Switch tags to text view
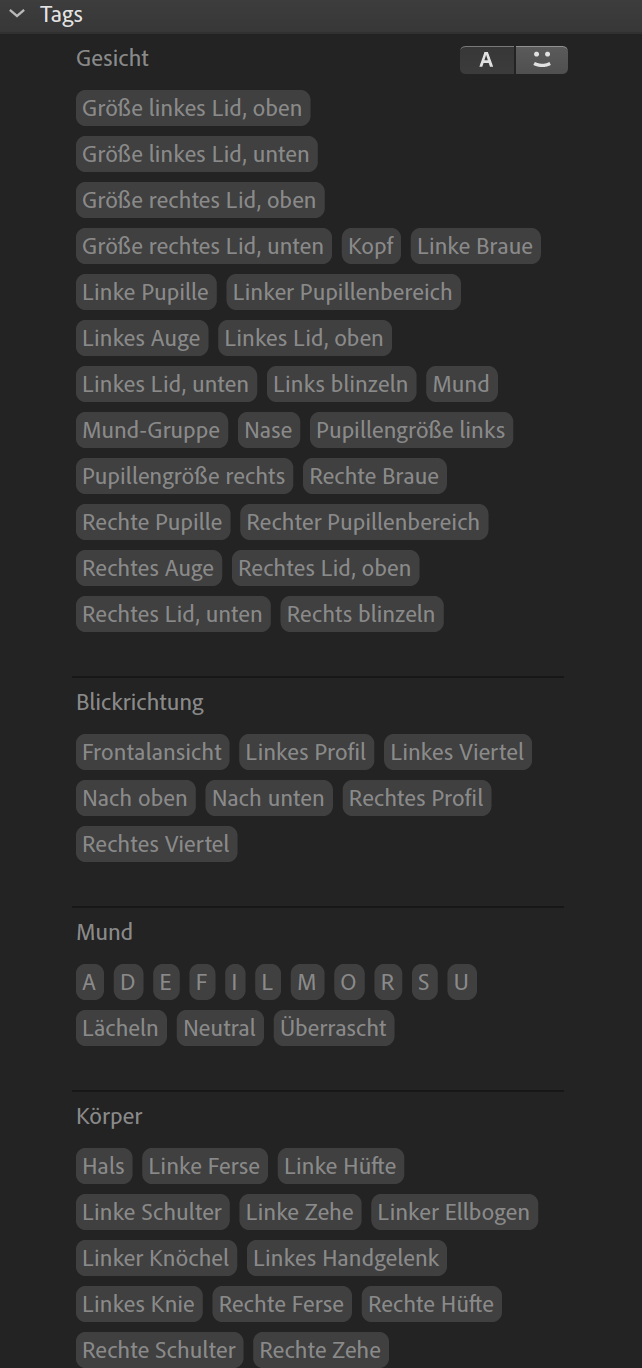The width and height of the screenshot is (642, 1368). click(x=487, y=60)
